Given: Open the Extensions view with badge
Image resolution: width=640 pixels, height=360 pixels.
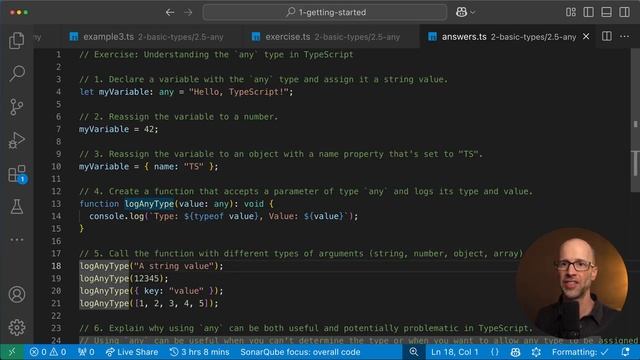Looking at the screenshot, I should (x=17, y=174).
